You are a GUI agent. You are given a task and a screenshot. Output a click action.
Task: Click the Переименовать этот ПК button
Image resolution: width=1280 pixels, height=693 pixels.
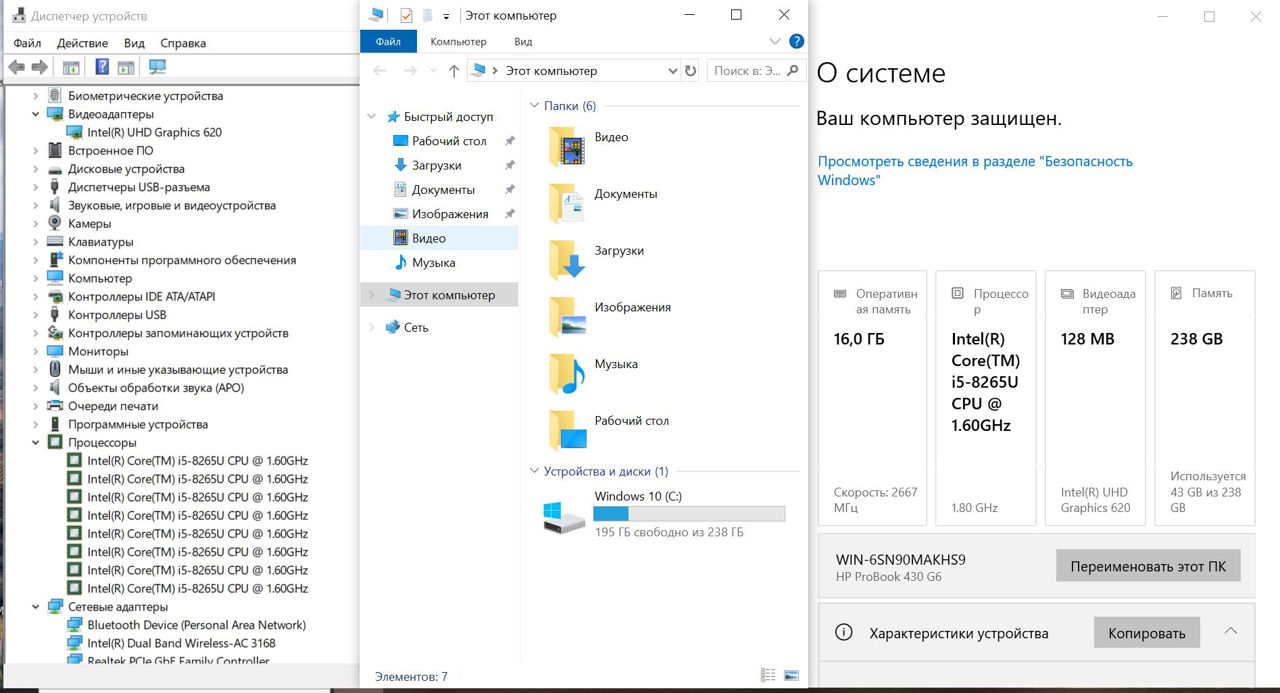point(1147,566)
